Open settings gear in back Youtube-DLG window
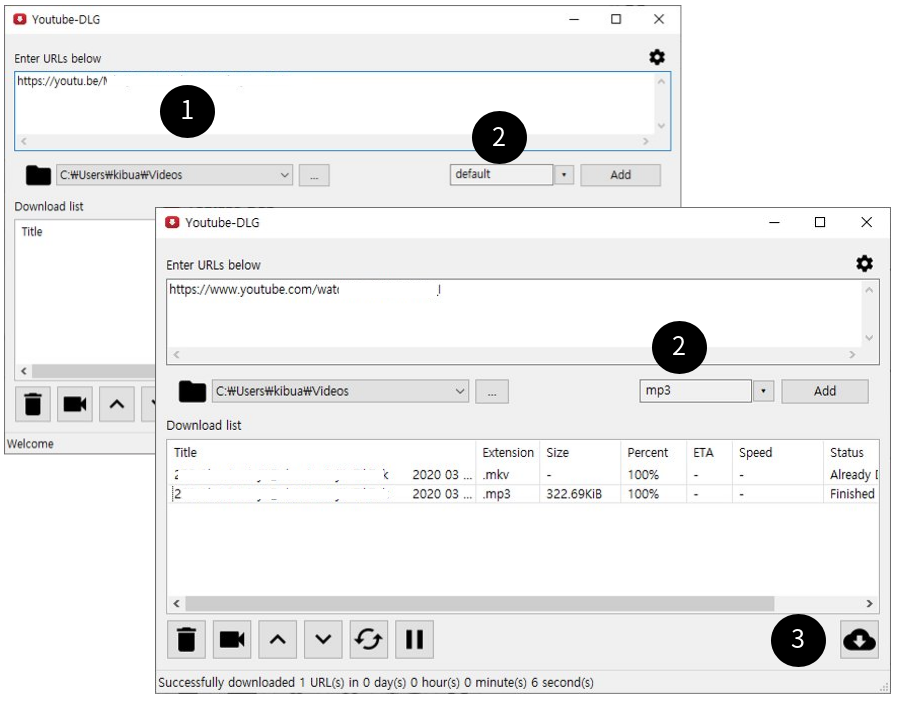This screenshot has height=704, width=898. (657, 57)
